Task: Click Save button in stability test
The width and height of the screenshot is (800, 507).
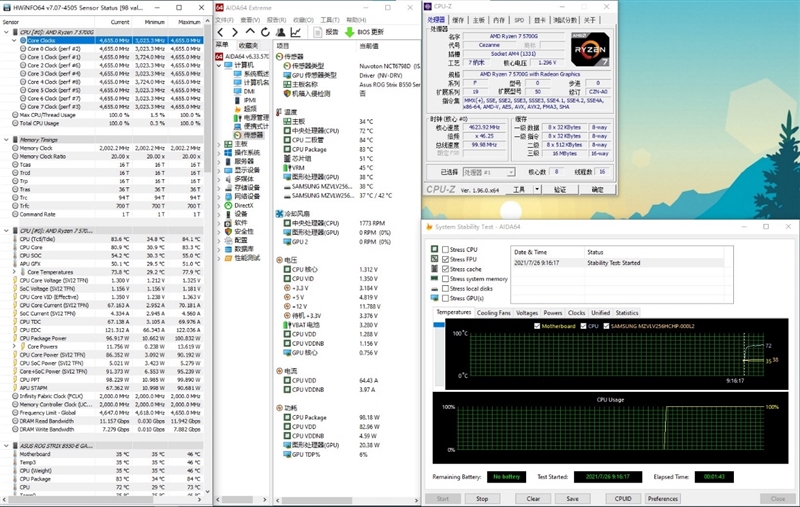Action: (572, 499)
